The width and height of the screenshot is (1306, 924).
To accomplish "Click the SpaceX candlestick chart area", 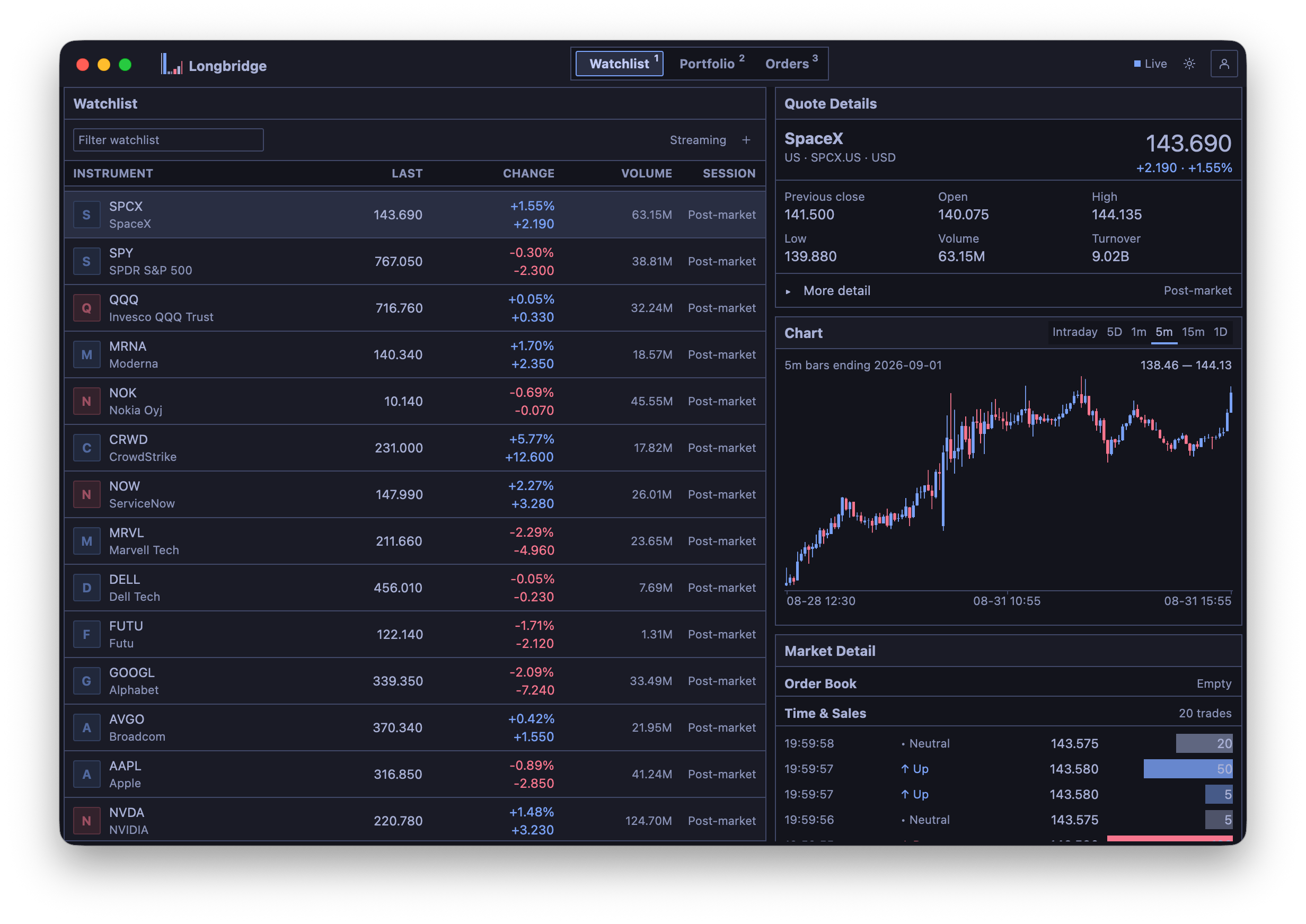I will (1007, 482).
